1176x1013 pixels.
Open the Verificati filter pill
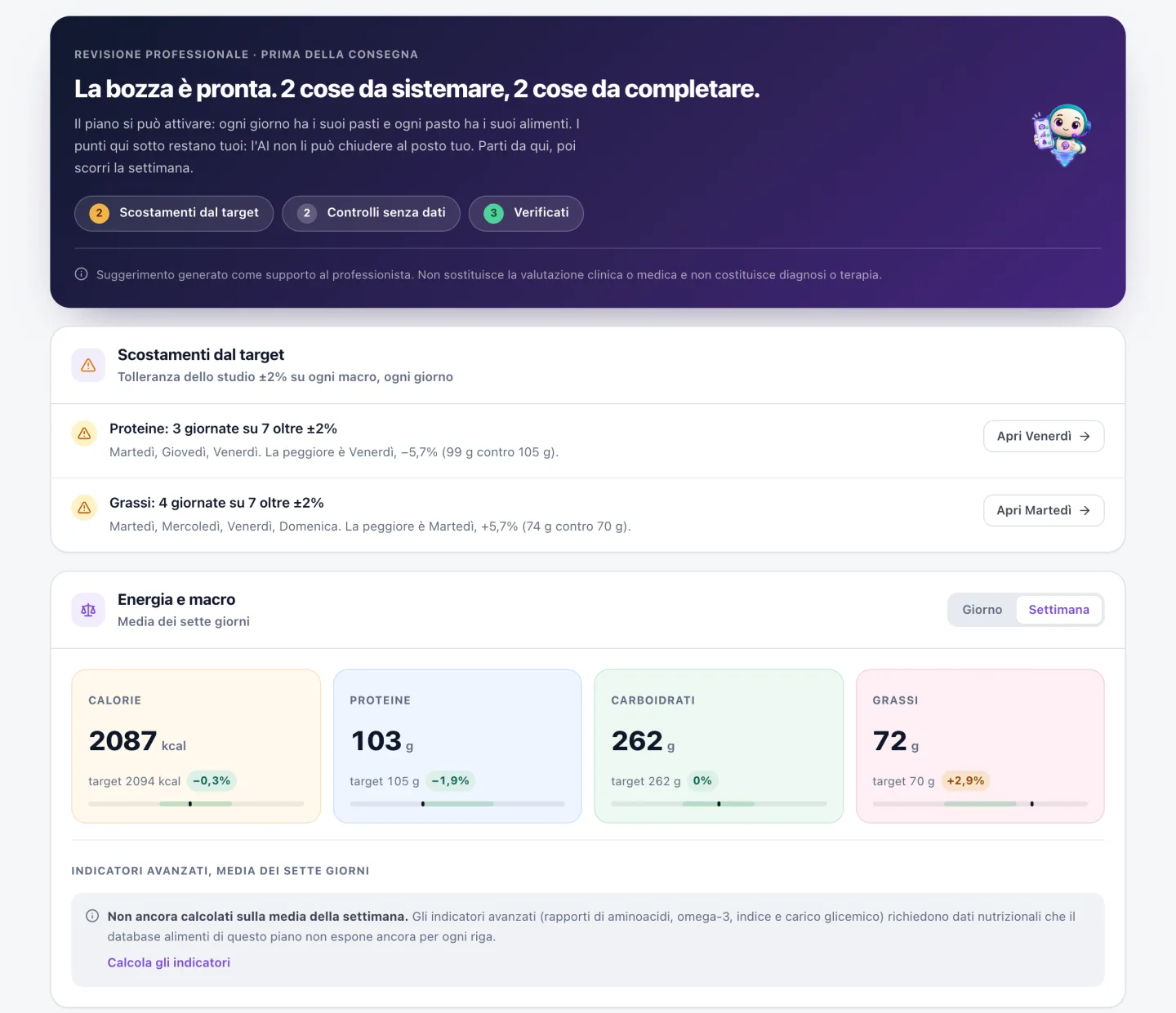pos(526,213)
